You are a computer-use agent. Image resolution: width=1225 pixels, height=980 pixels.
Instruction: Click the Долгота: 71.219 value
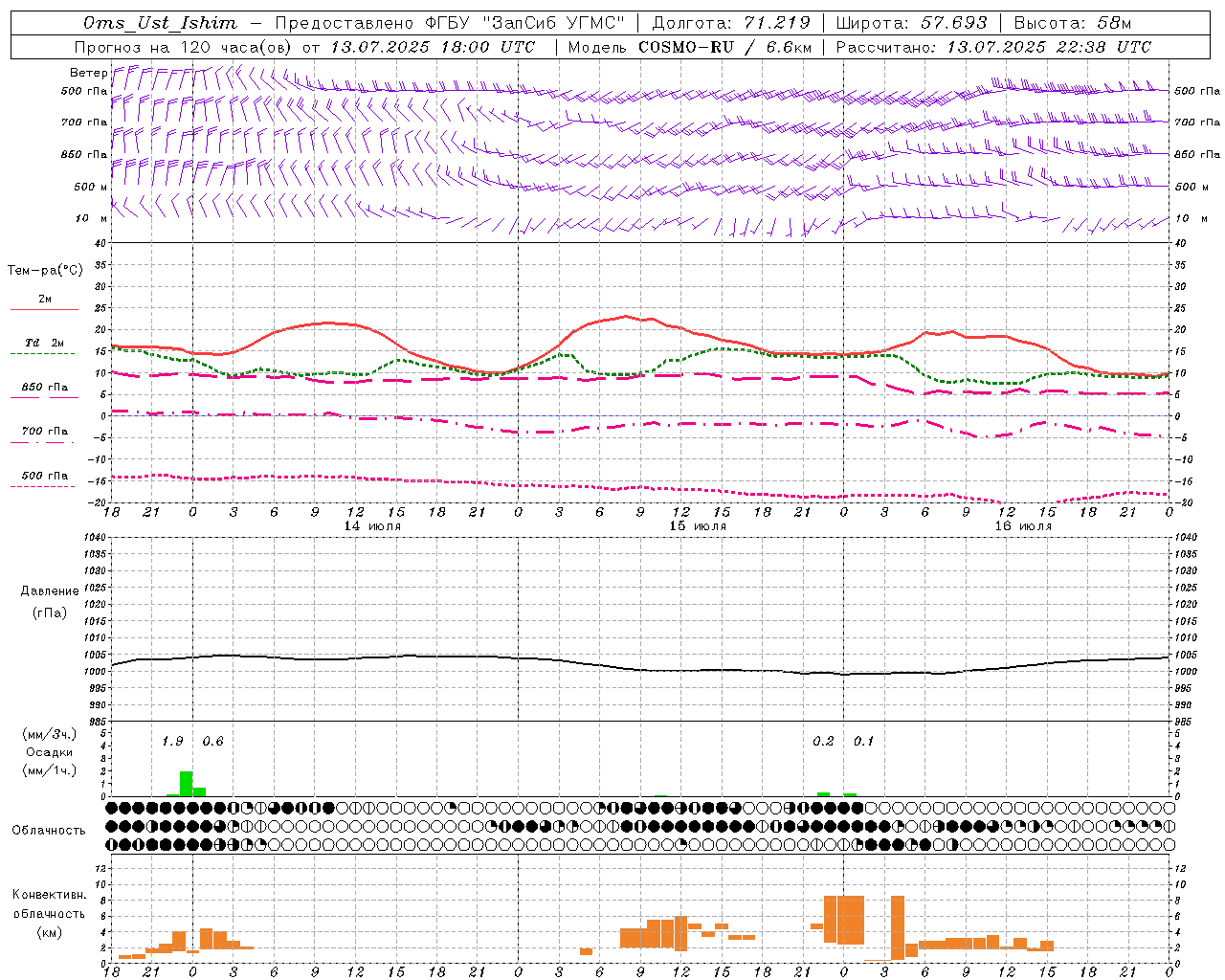click(731, 23)
